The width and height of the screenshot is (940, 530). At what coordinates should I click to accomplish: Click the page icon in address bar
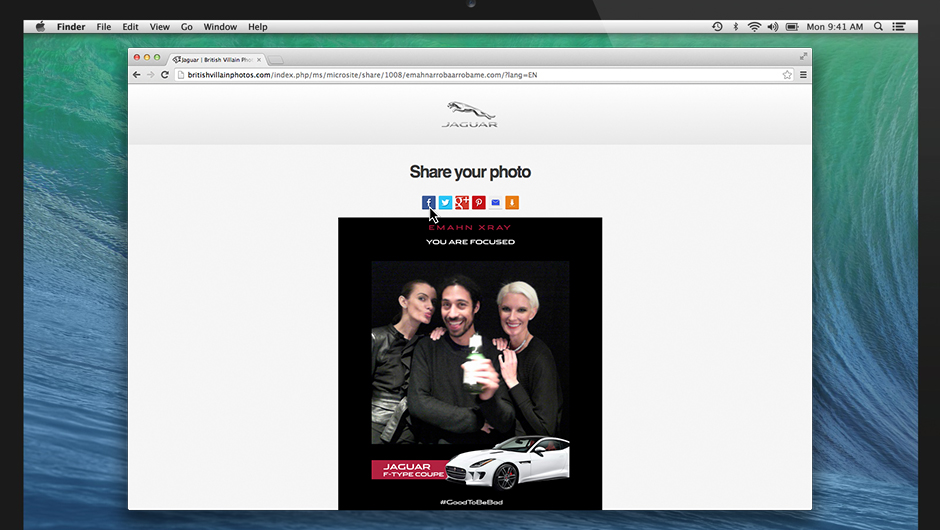click(180, 75)
